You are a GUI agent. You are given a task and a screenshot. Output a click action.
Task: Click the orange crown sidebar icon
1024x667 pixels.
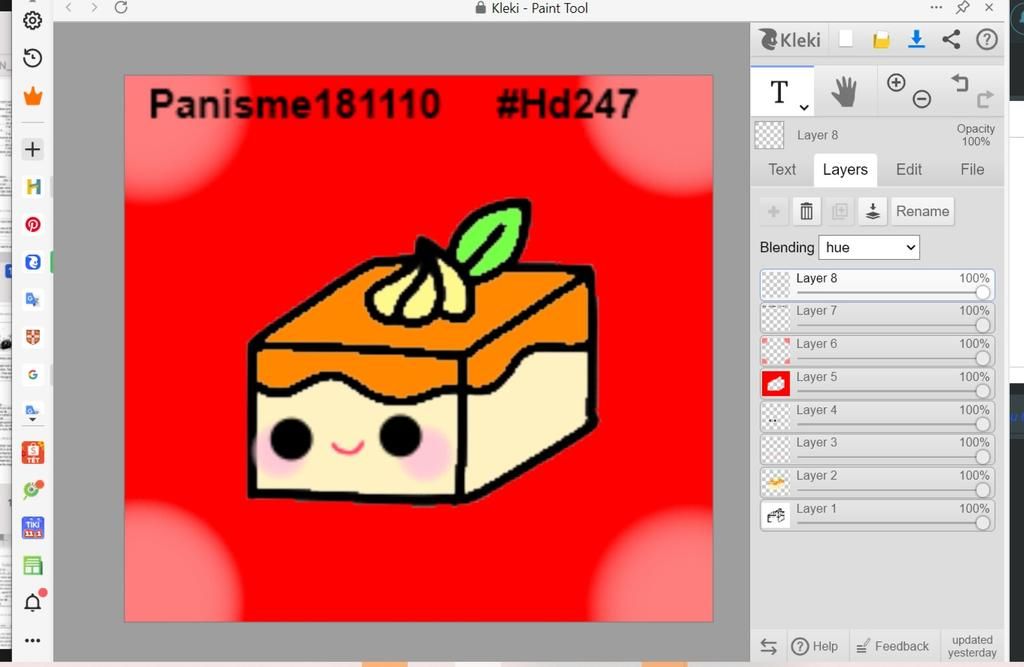pyautogui.click(x=33, y=97)
